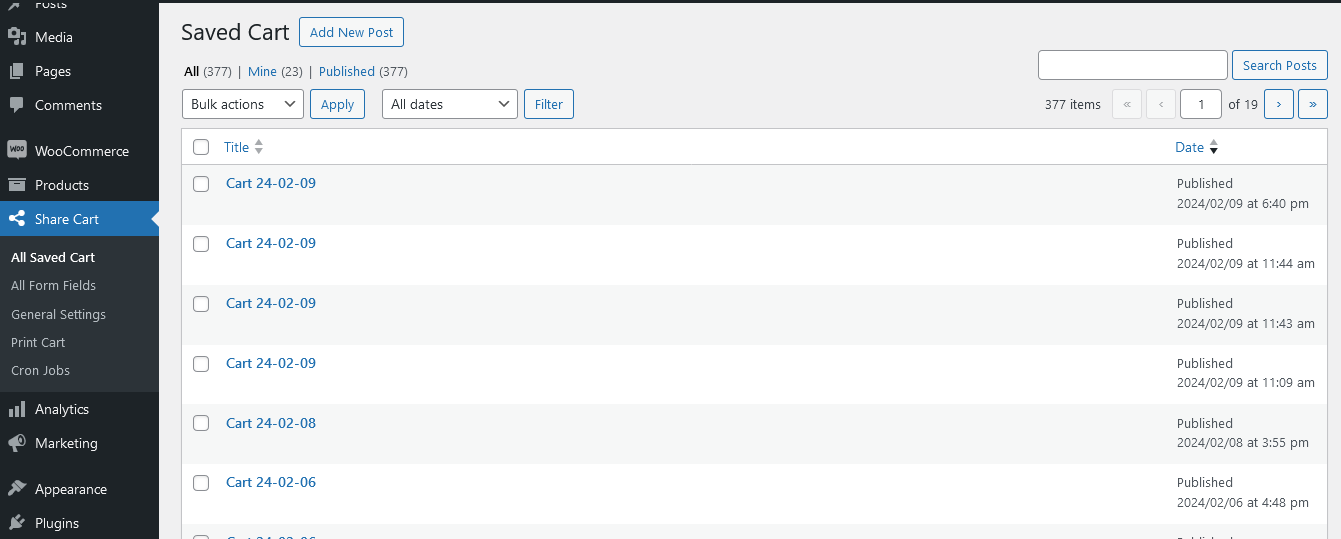
Task: Click the current page number field
Action: (1201, 104)
